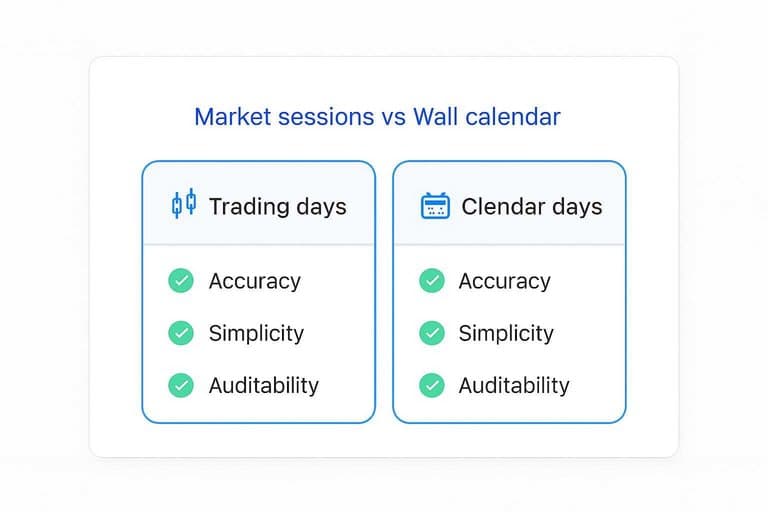Click the candlestick icon beside Trading days

pyautogui.click(x=184, y=203)
